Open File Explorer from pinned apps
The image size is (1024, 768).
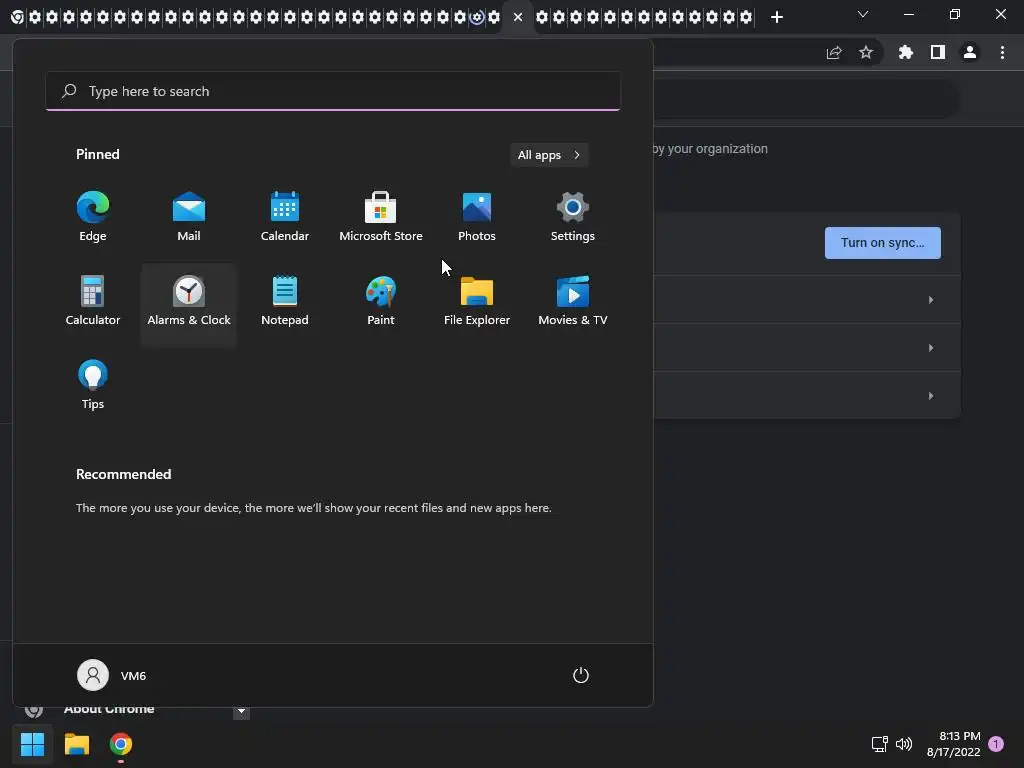477,302
